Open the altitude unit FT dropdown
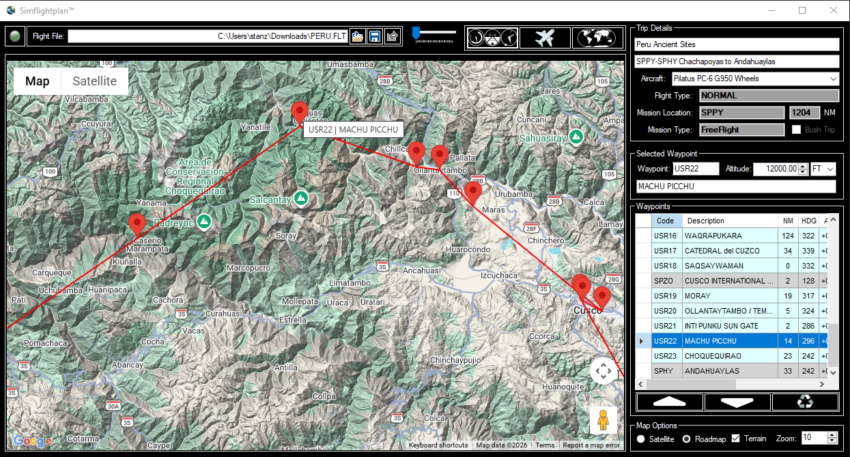This screenshot has width=850, height=457. click(x=830, y=169)
